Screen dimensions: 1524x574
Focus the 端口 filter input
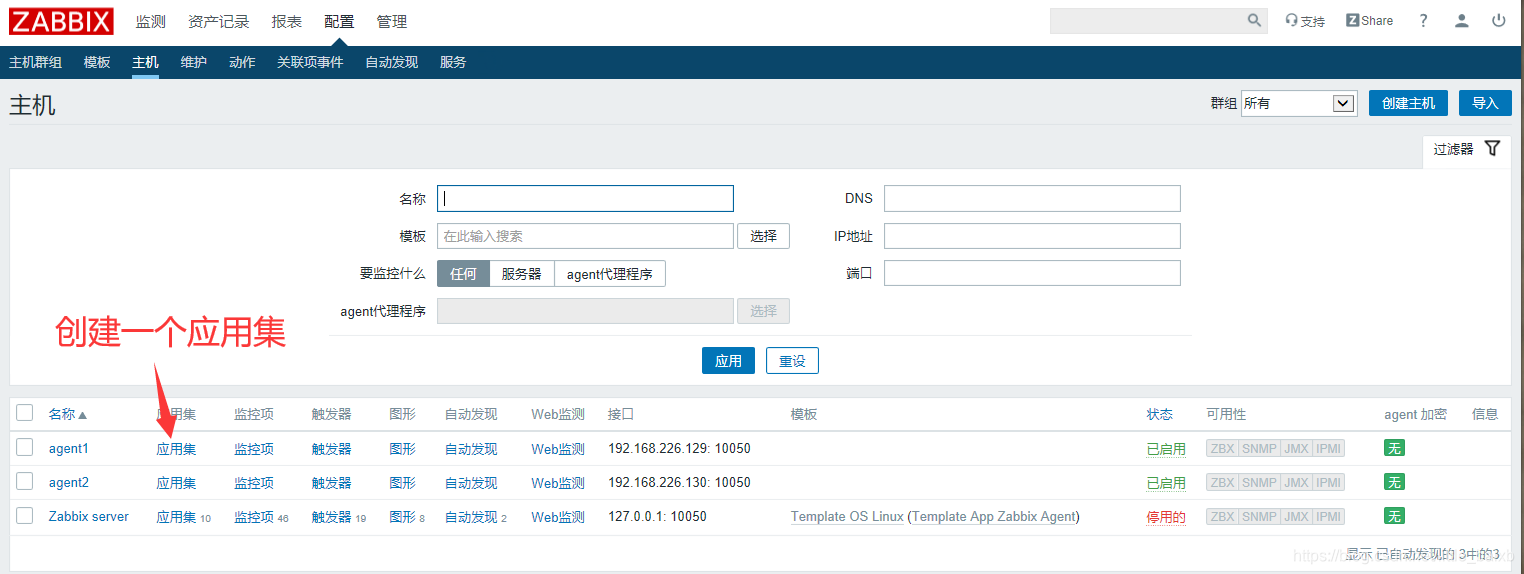click(1032, 273)
